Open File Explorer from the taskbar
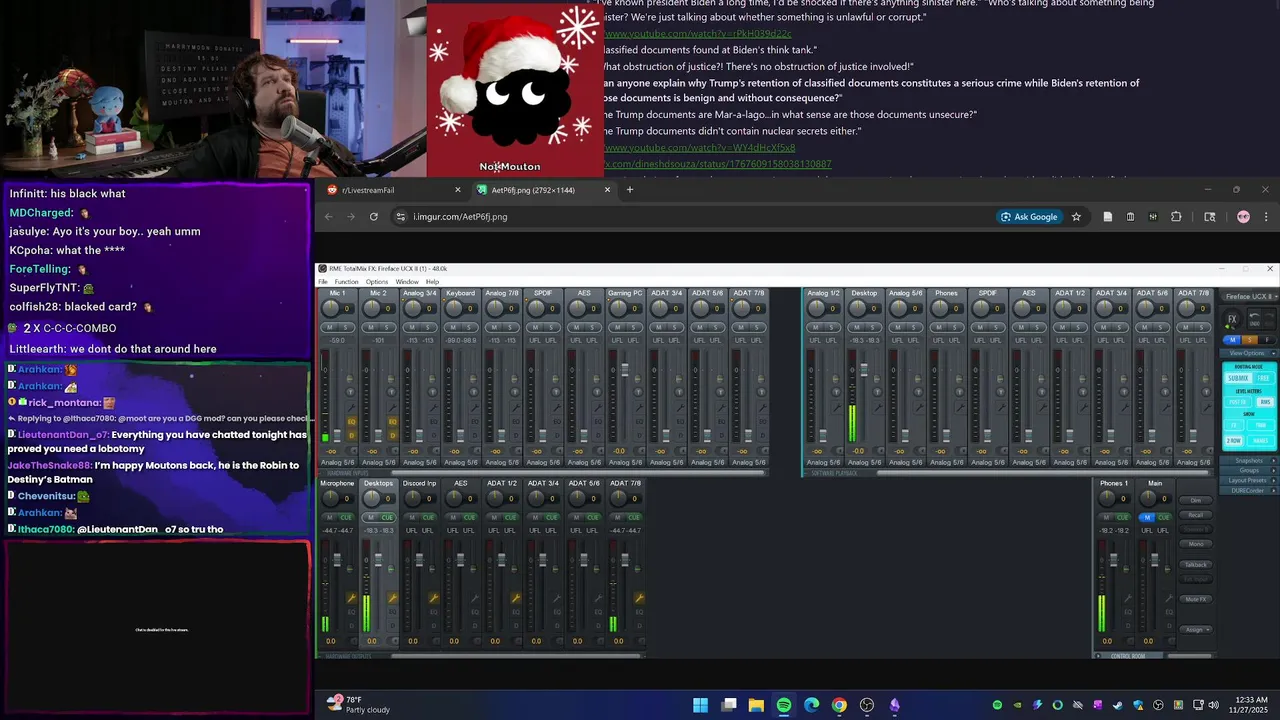Viewport: 1280px width, 720px height. click(756, 705)
